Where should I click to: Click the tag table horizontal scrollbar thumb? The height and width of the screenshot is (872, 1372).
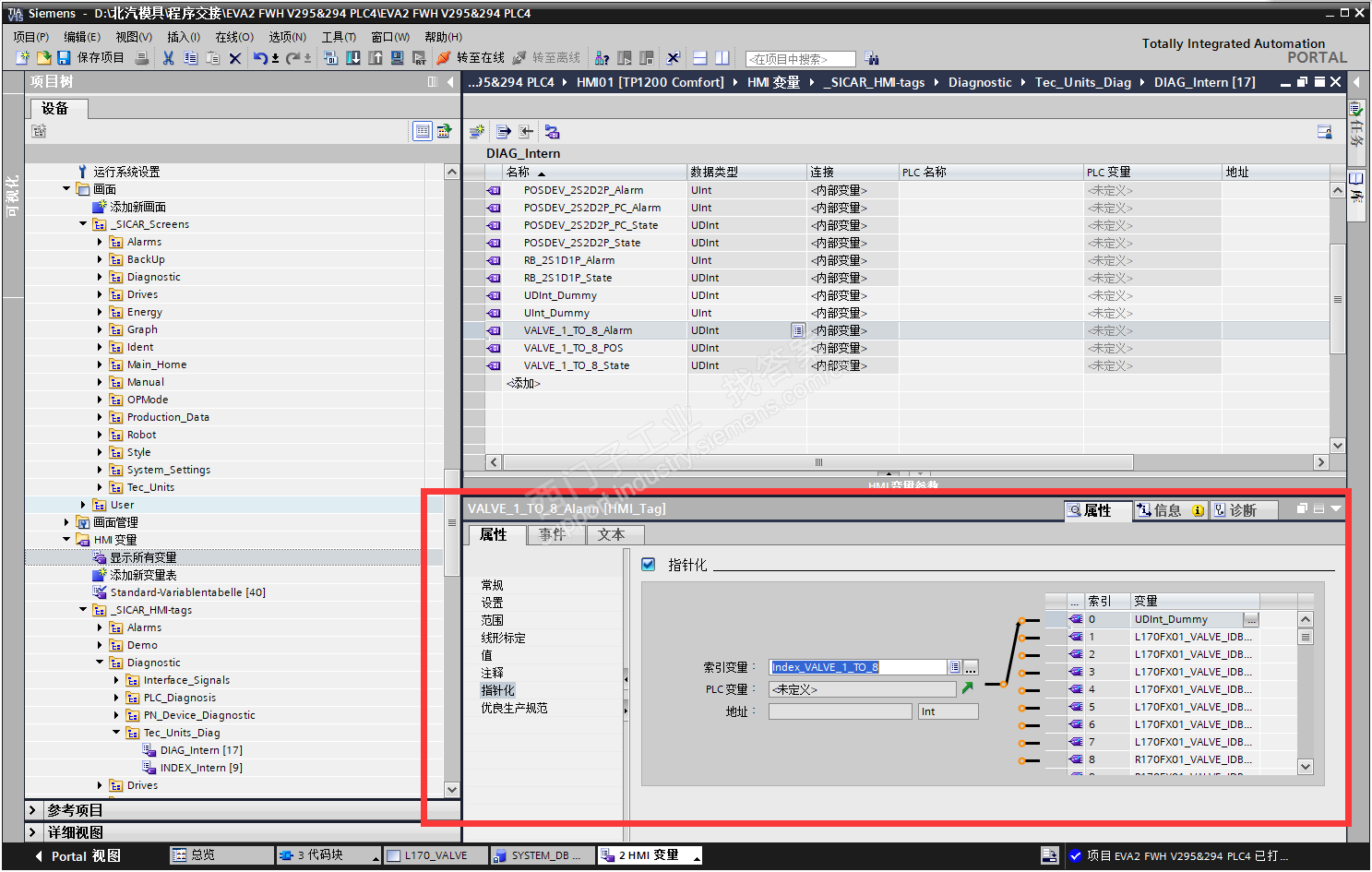tap(818, 462)
